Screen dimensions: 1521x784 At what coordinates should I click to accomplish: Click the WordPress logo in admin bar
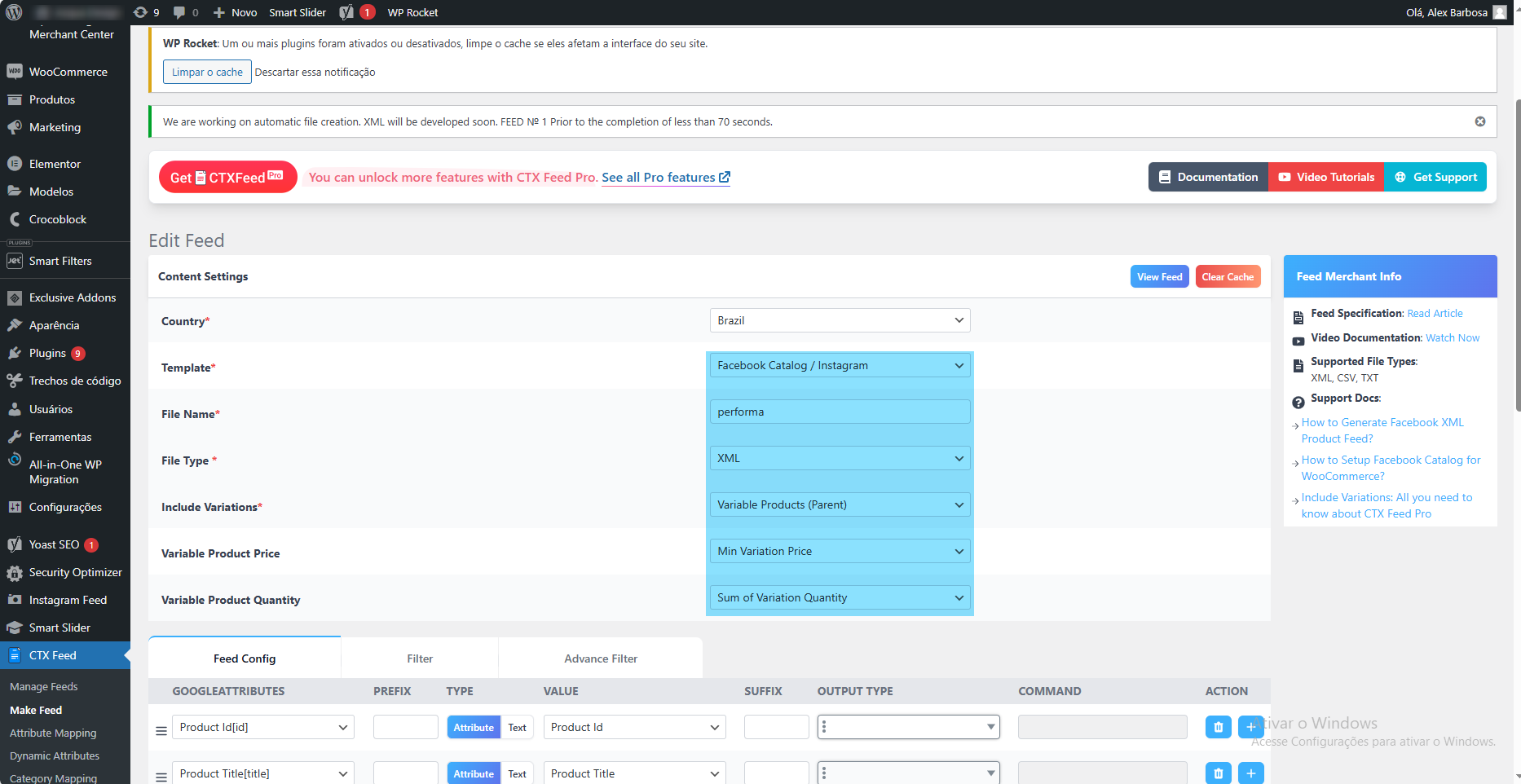[x=14, y=12]
